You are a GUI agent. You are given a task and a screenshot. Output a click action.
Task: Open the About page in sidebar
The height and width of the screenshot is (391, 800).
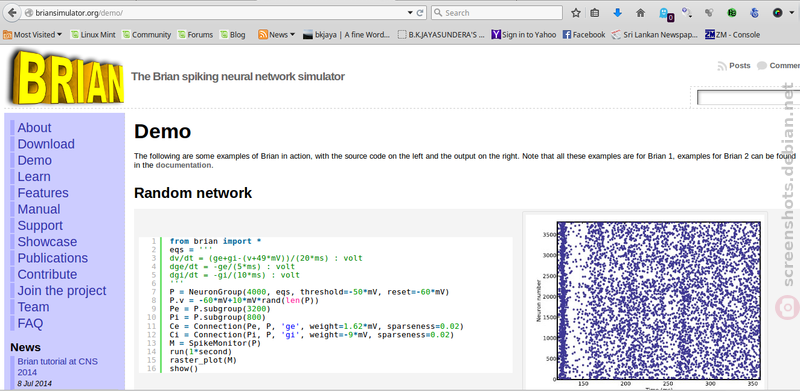[x=34, y=128]
